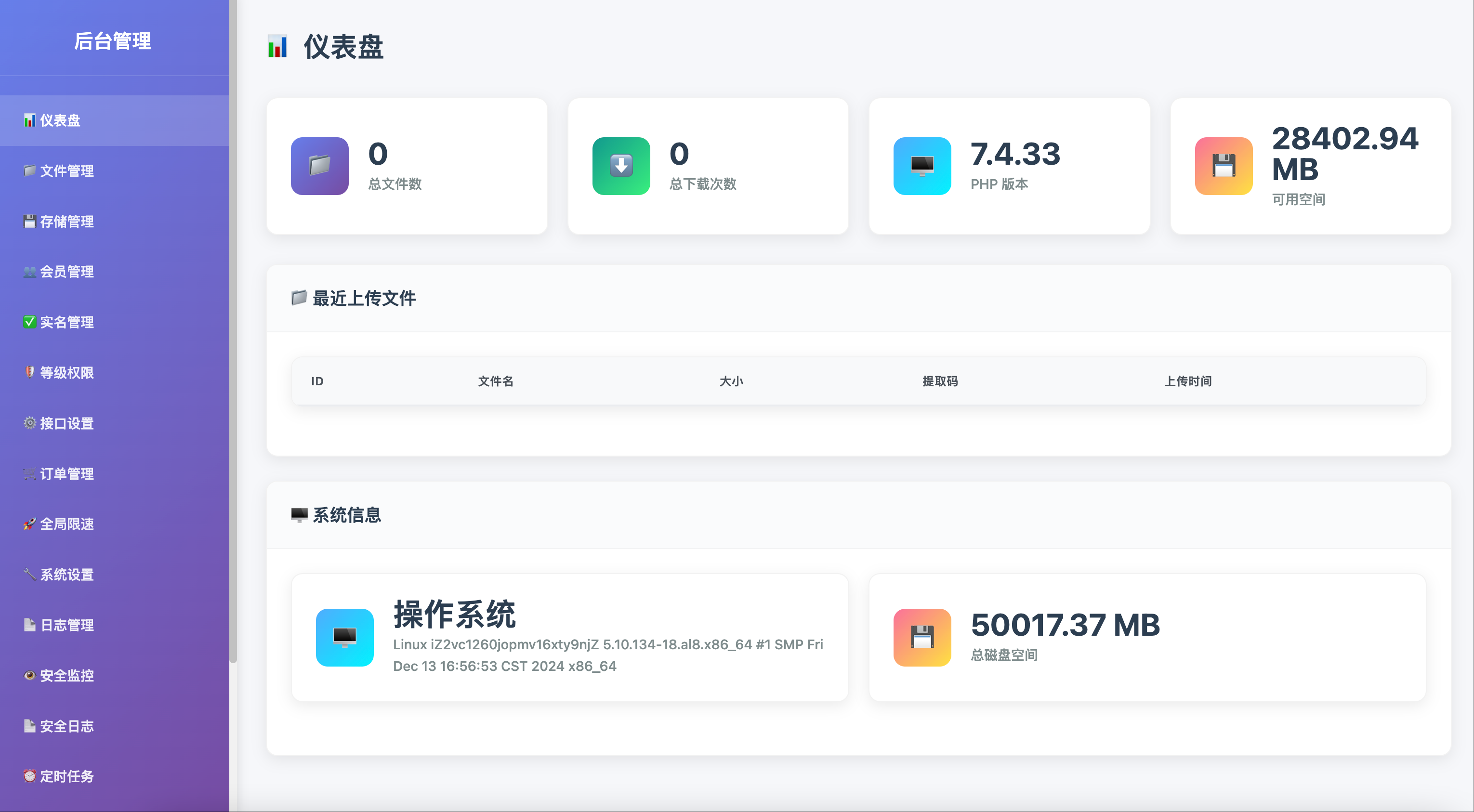This screenshot has width=1474, height=812.
Task: Click the alarm clock icon beside 定时任务
Action: 30,776
